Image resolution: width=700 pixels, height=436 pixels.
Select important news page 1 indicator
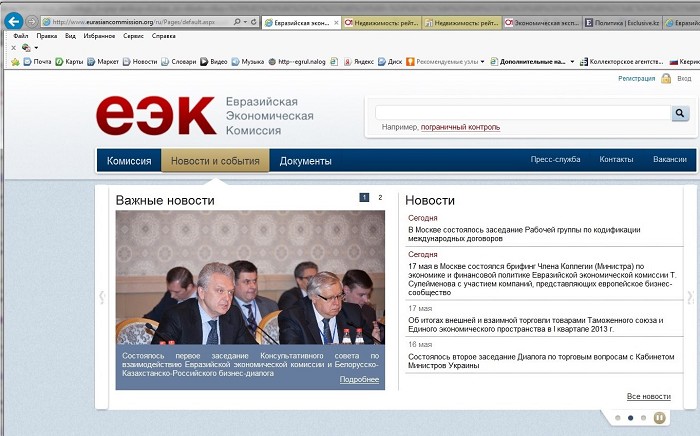pos(364,198)
